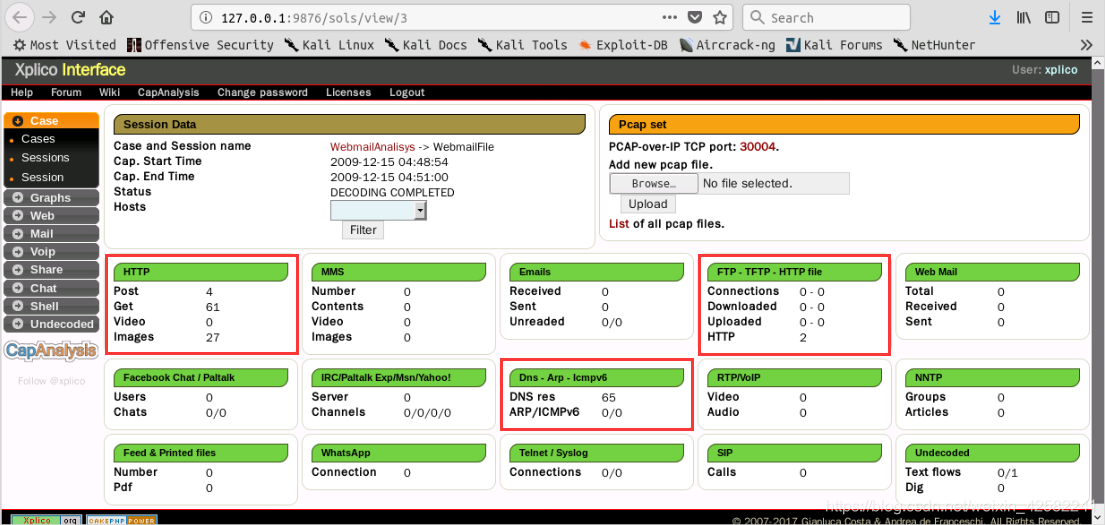Click the Upload button

pos(648,204)
